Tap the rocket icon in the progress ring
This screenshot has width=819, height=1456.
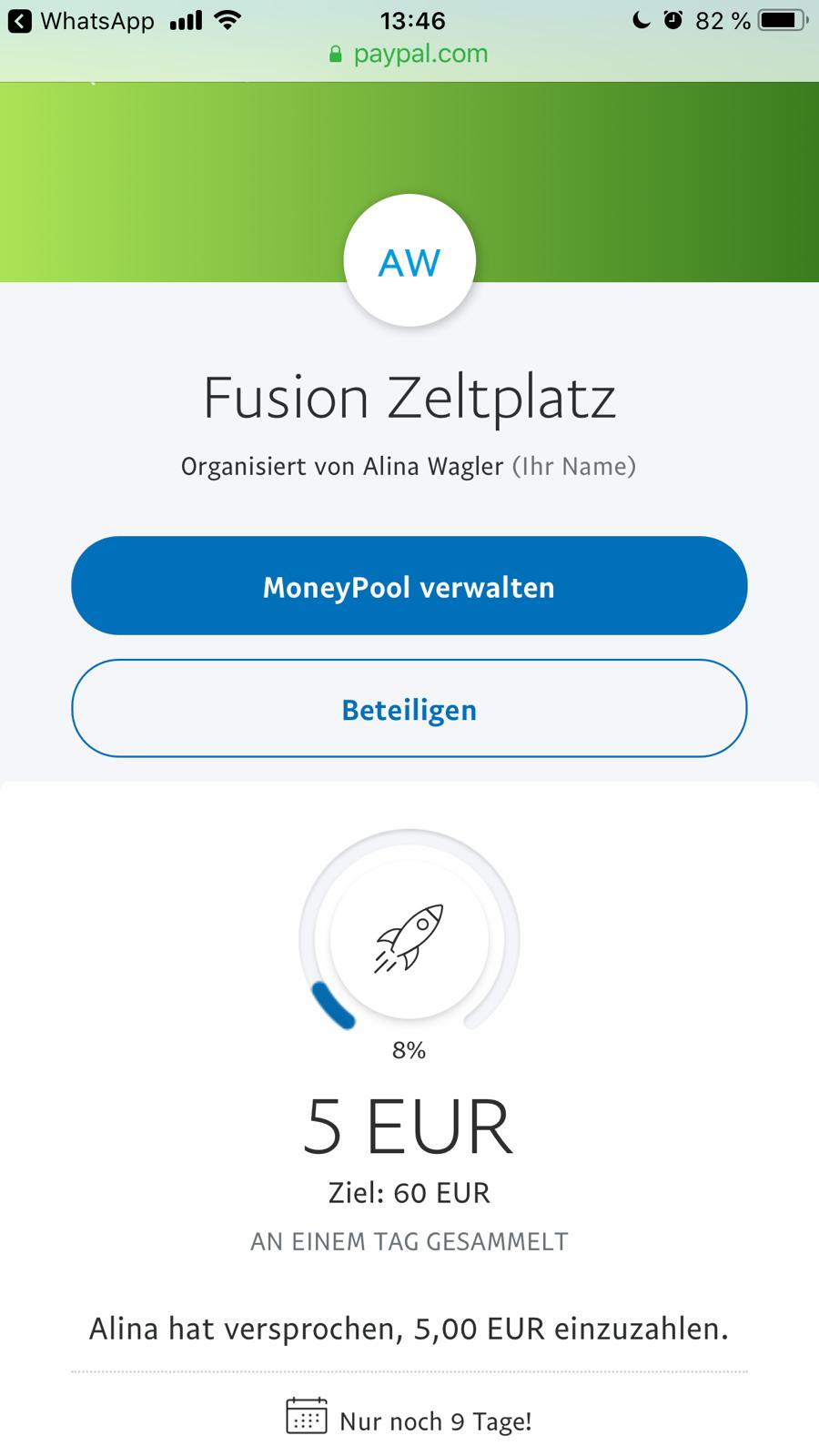pyautogui.click(x=409, y=938)
